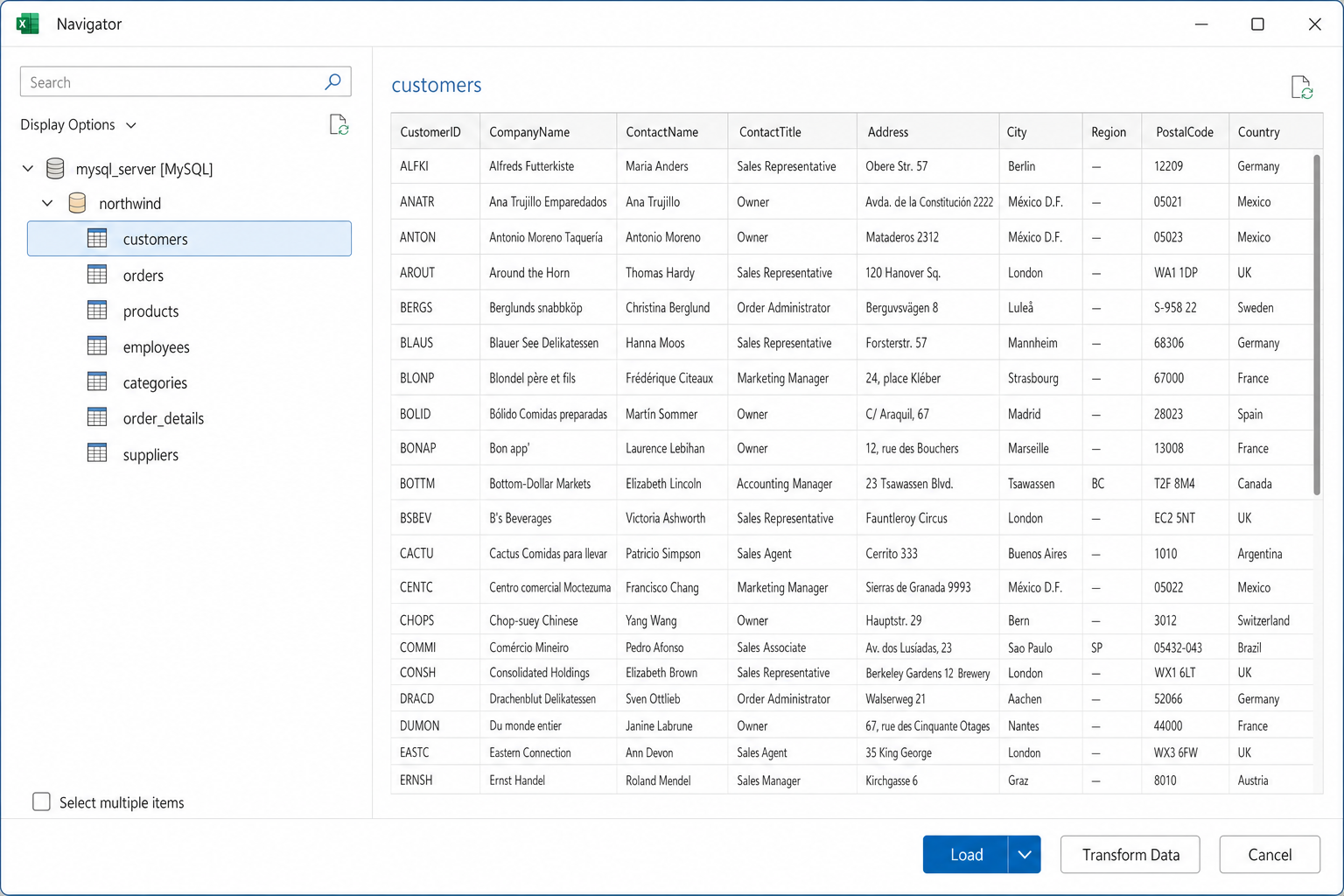Click the ContactTitle column header
The image size is (1344, 896).
[792, 131]
